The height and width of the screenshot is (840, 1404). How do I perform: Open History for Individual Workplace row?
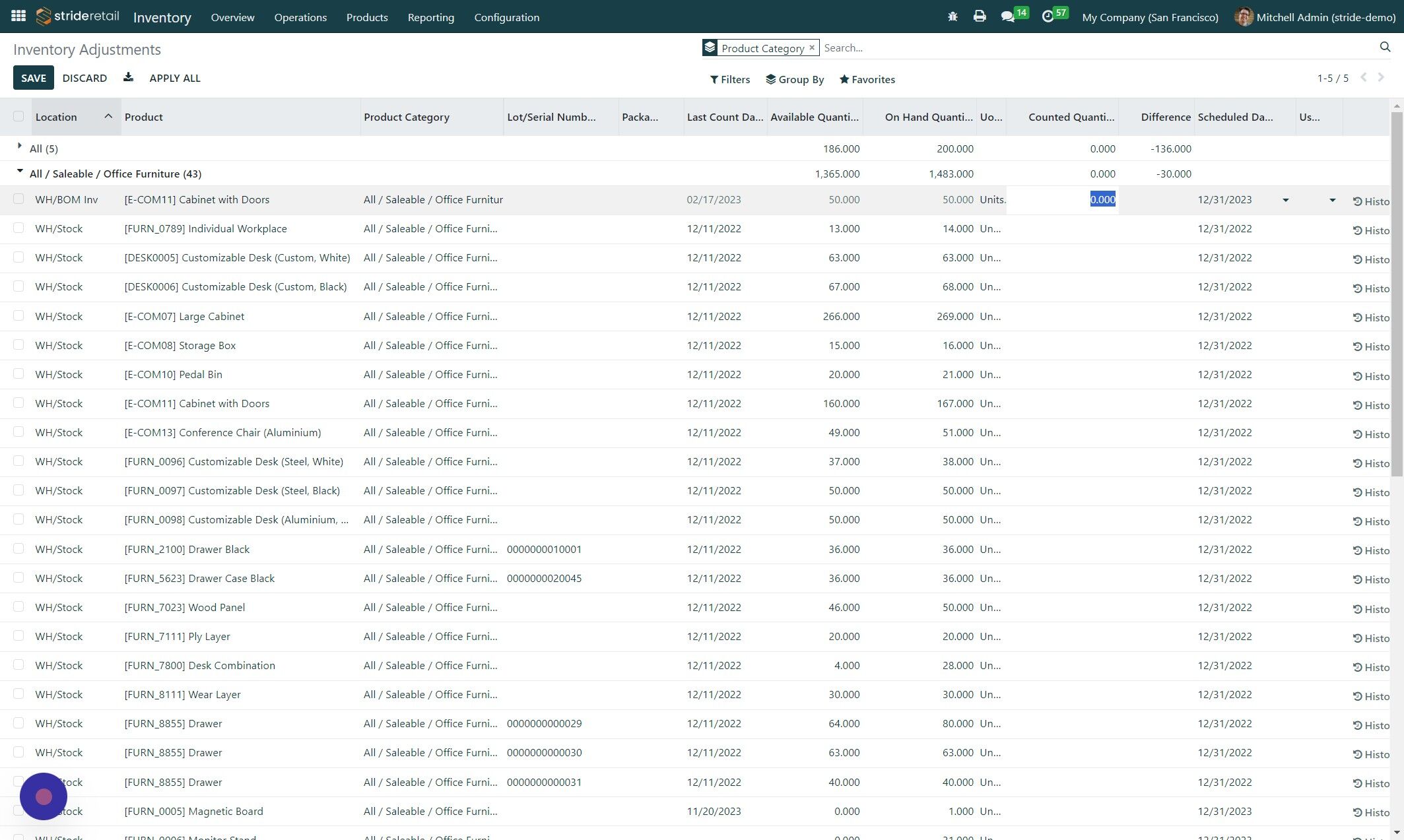pos(1370,230)
